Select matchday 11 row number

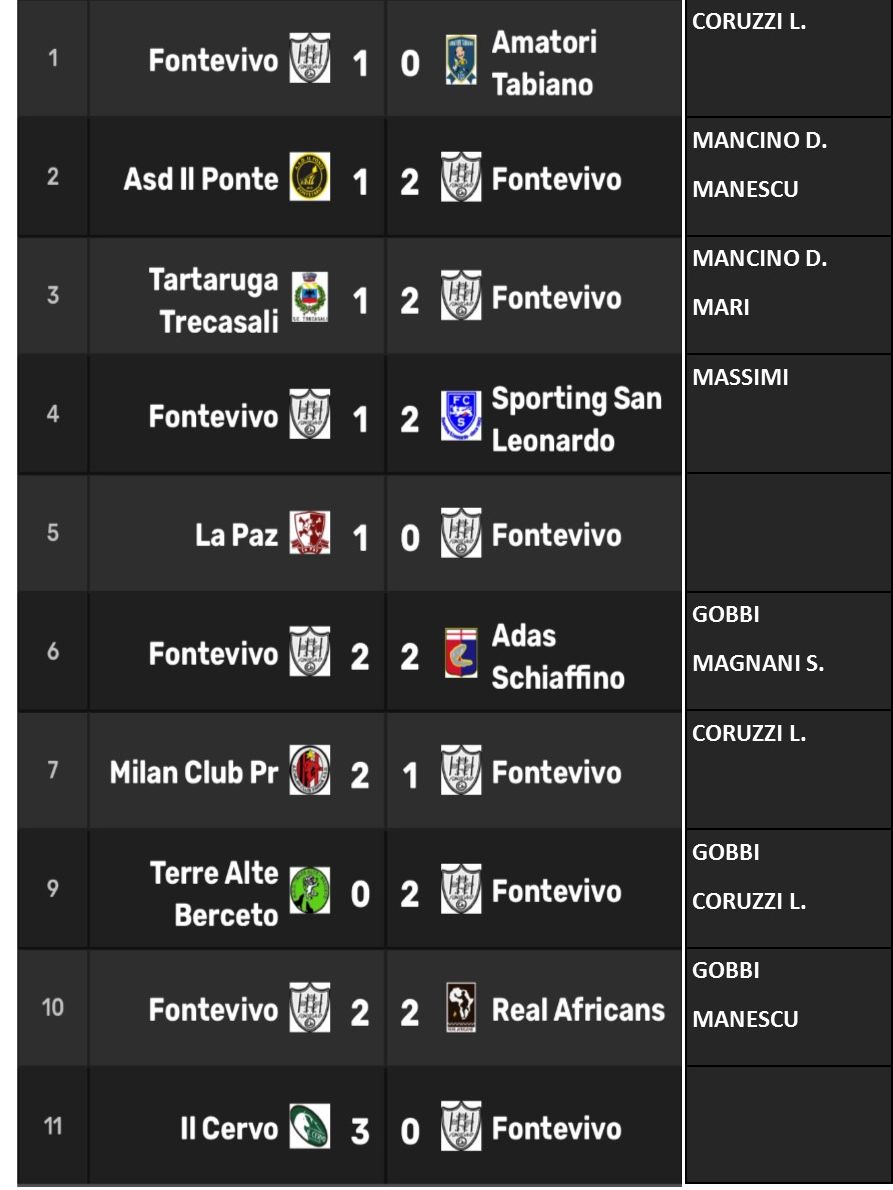pyautogui.click(x=52, y=1126)
